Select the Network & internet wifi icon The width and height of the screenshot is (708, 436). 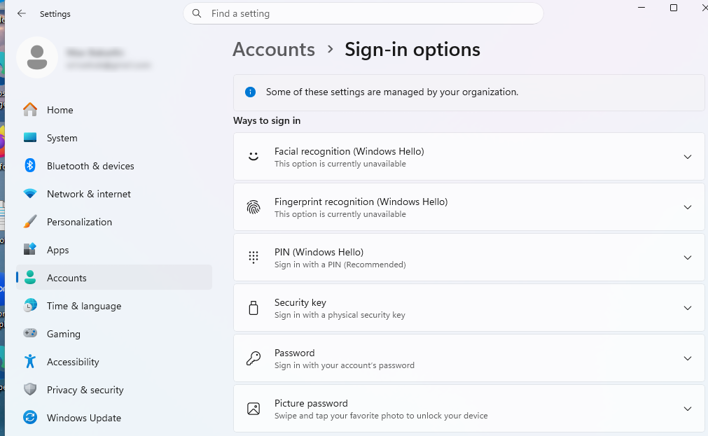30,194
